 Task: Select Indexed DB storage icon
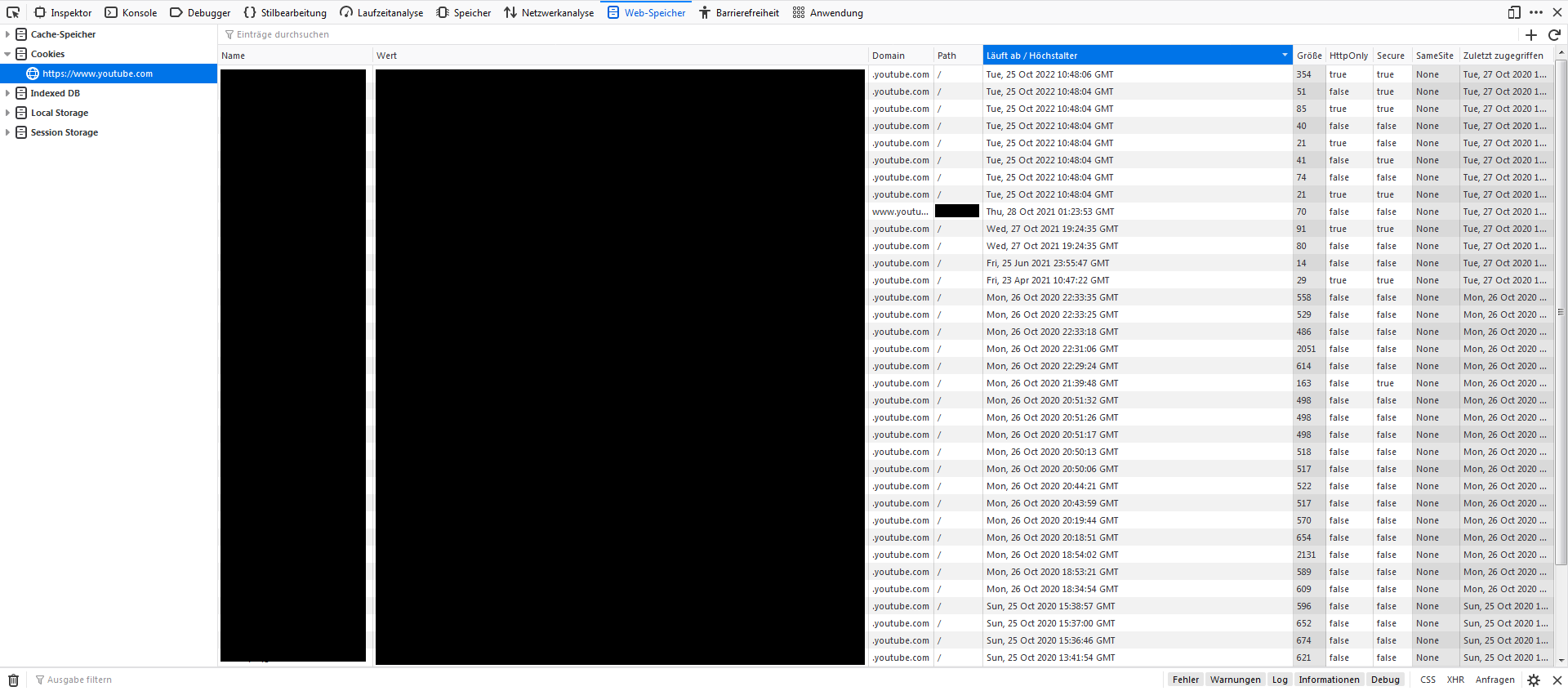coord(22,93)
